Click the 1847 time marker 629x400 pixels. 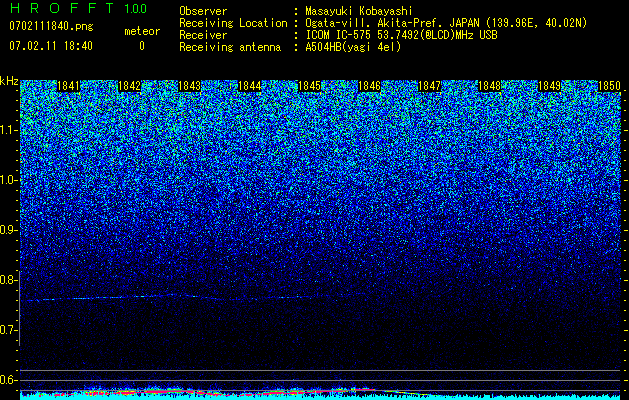pos(429,86)
